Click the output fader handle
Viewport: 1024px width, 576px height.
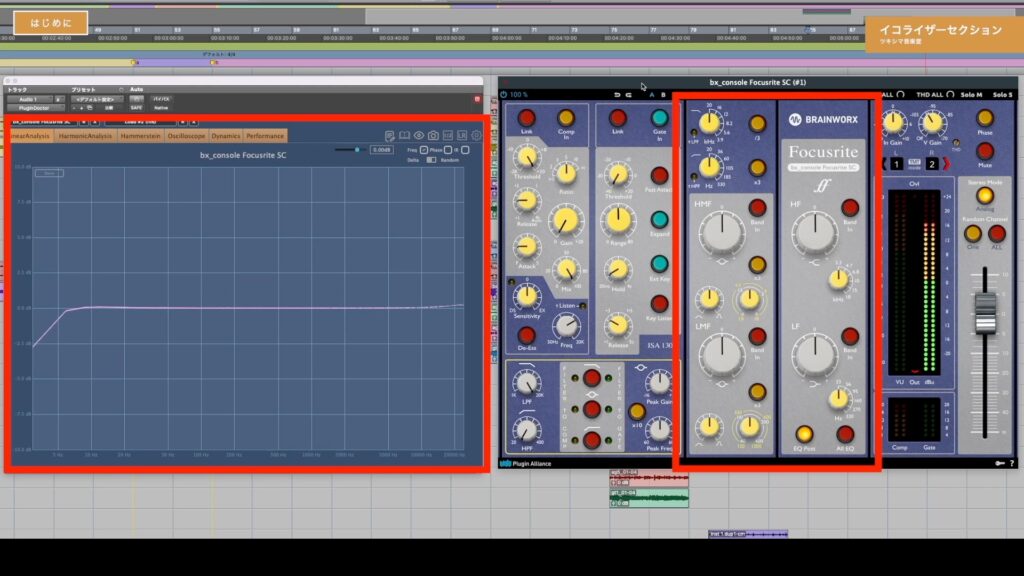pos(985,313)
